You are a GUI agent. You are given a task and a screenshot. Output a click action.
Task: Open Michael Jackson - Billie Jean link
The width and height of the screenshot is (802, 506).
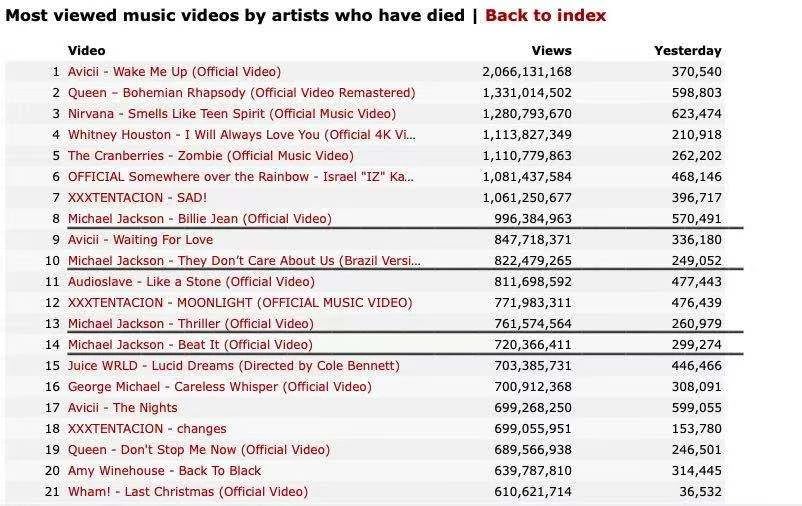(x=199, y=219)
